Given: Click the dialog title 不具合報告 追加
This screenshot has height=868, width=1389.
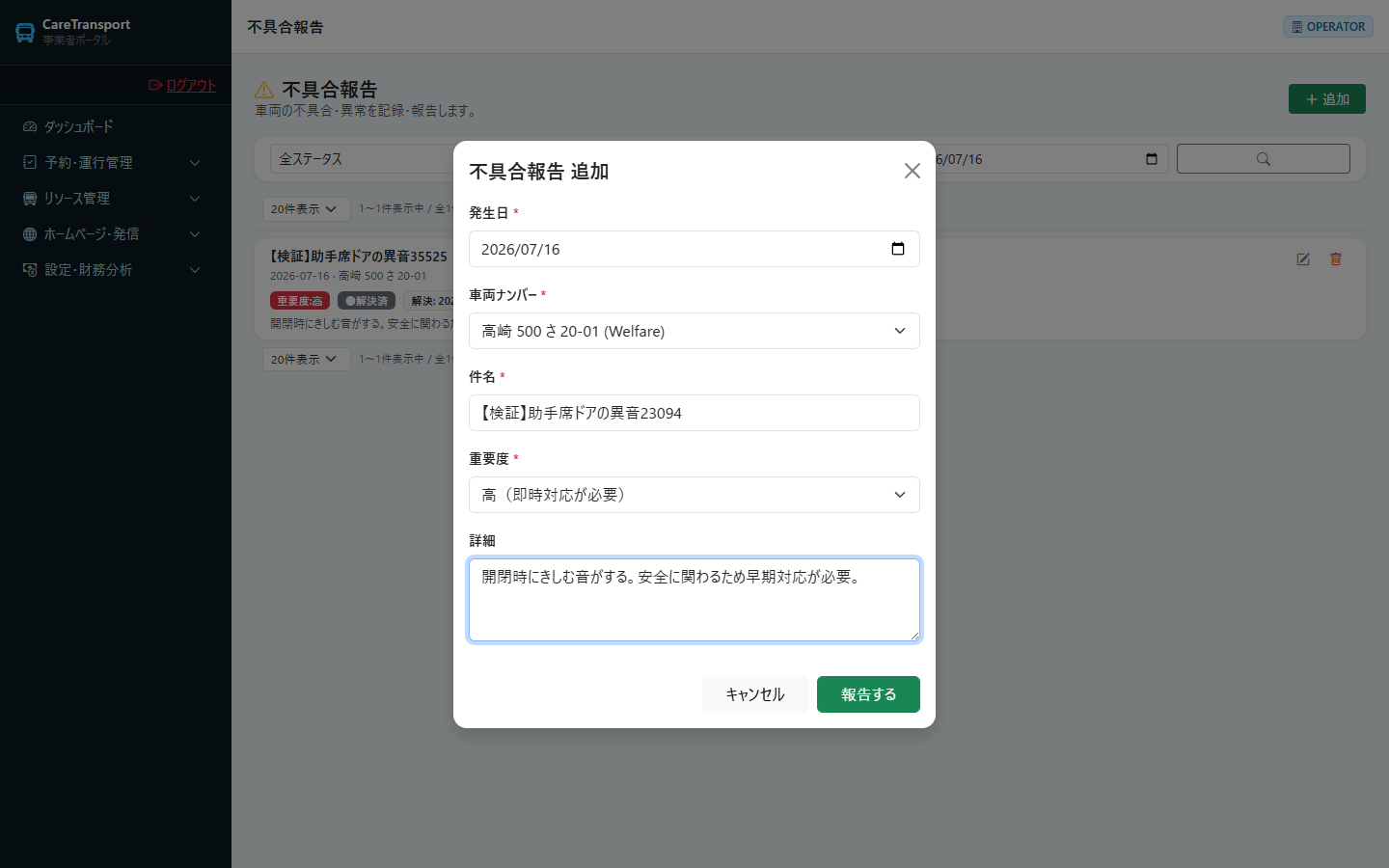Looking at the screenshot, I should pos(539,172).
